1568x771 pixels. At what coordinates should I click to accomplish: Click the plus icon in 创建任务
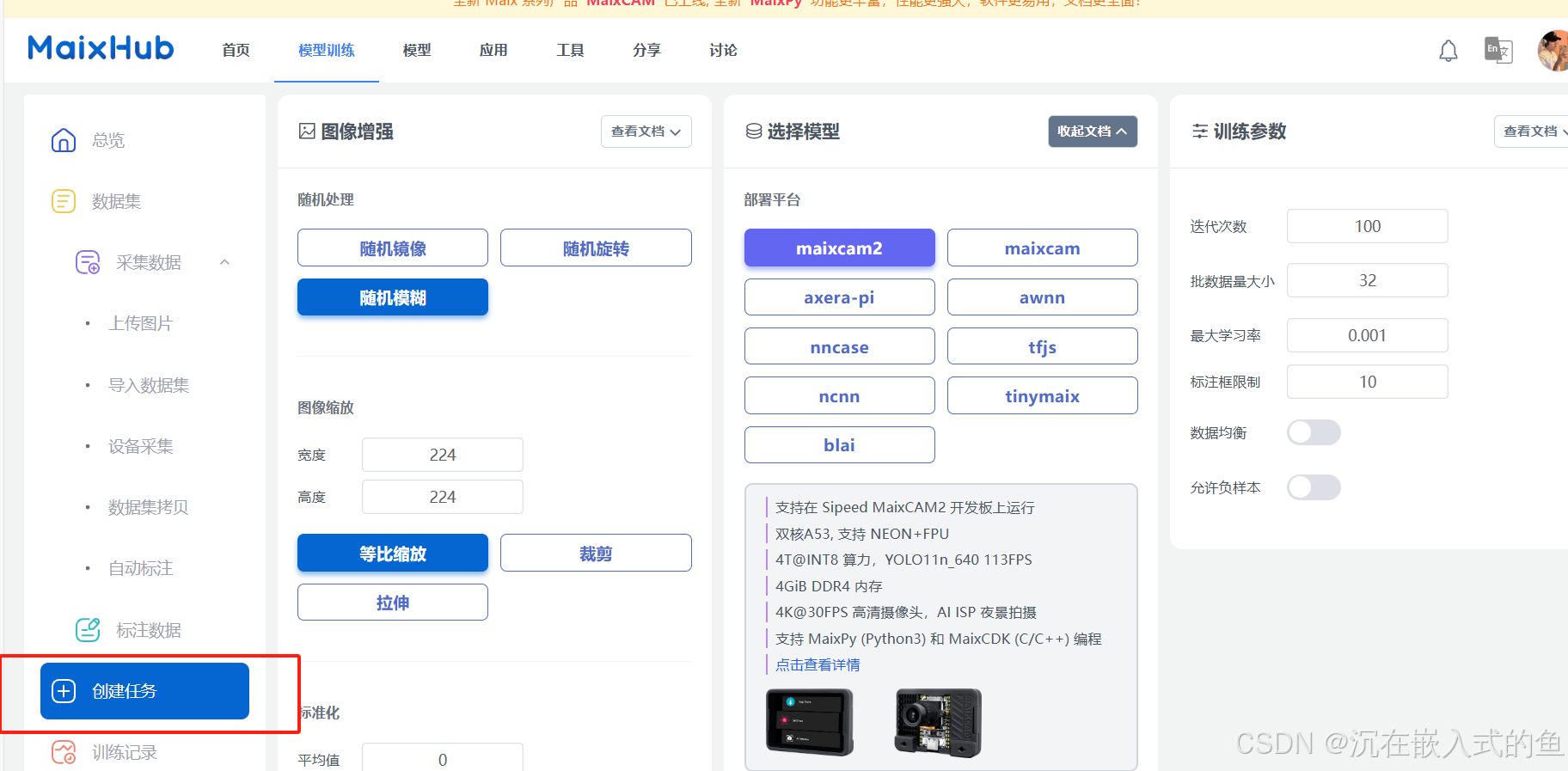coord(64,691)
